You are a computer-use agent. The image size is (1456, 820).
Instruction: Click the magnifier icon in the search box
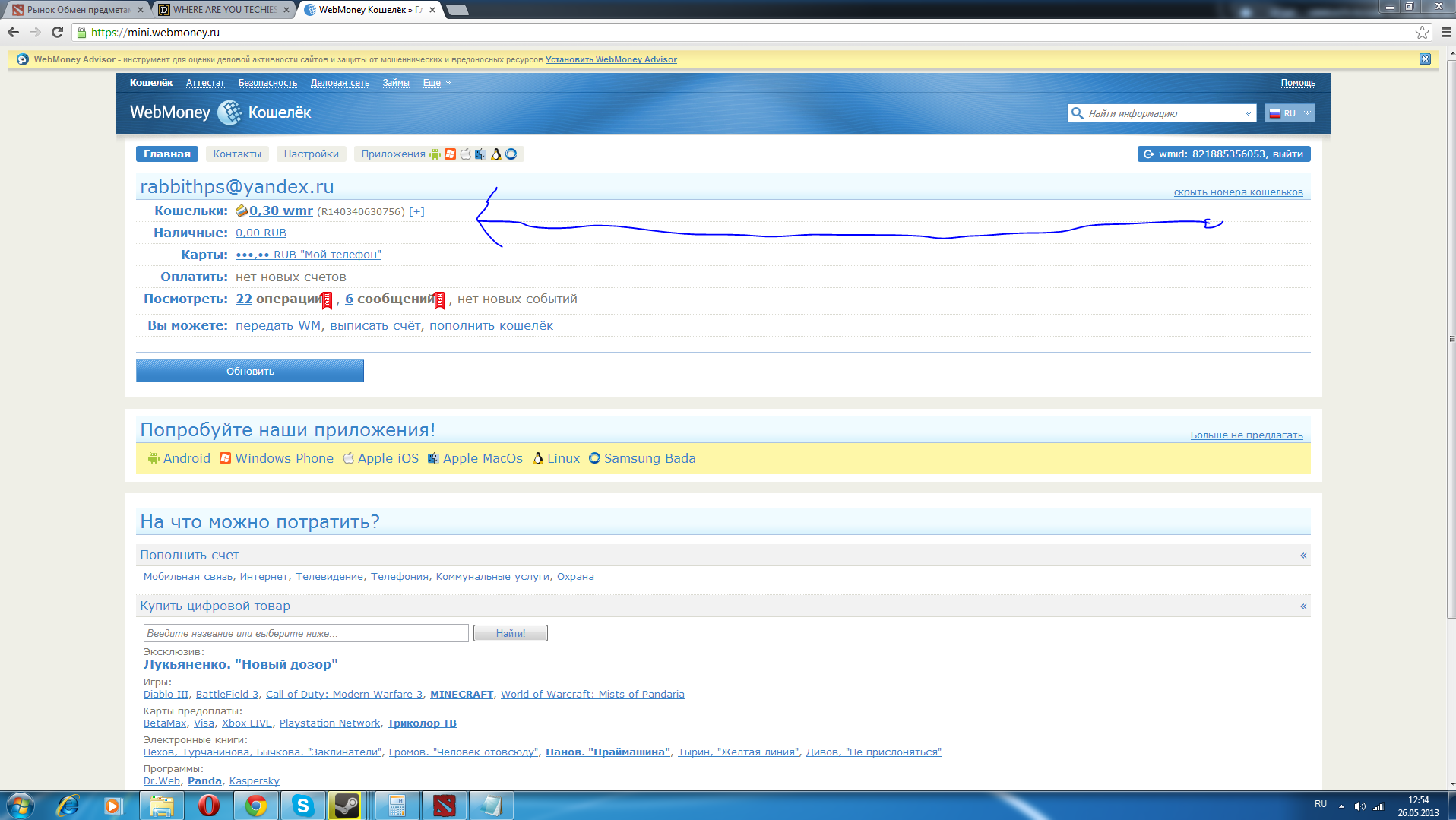coord(1077,113)
